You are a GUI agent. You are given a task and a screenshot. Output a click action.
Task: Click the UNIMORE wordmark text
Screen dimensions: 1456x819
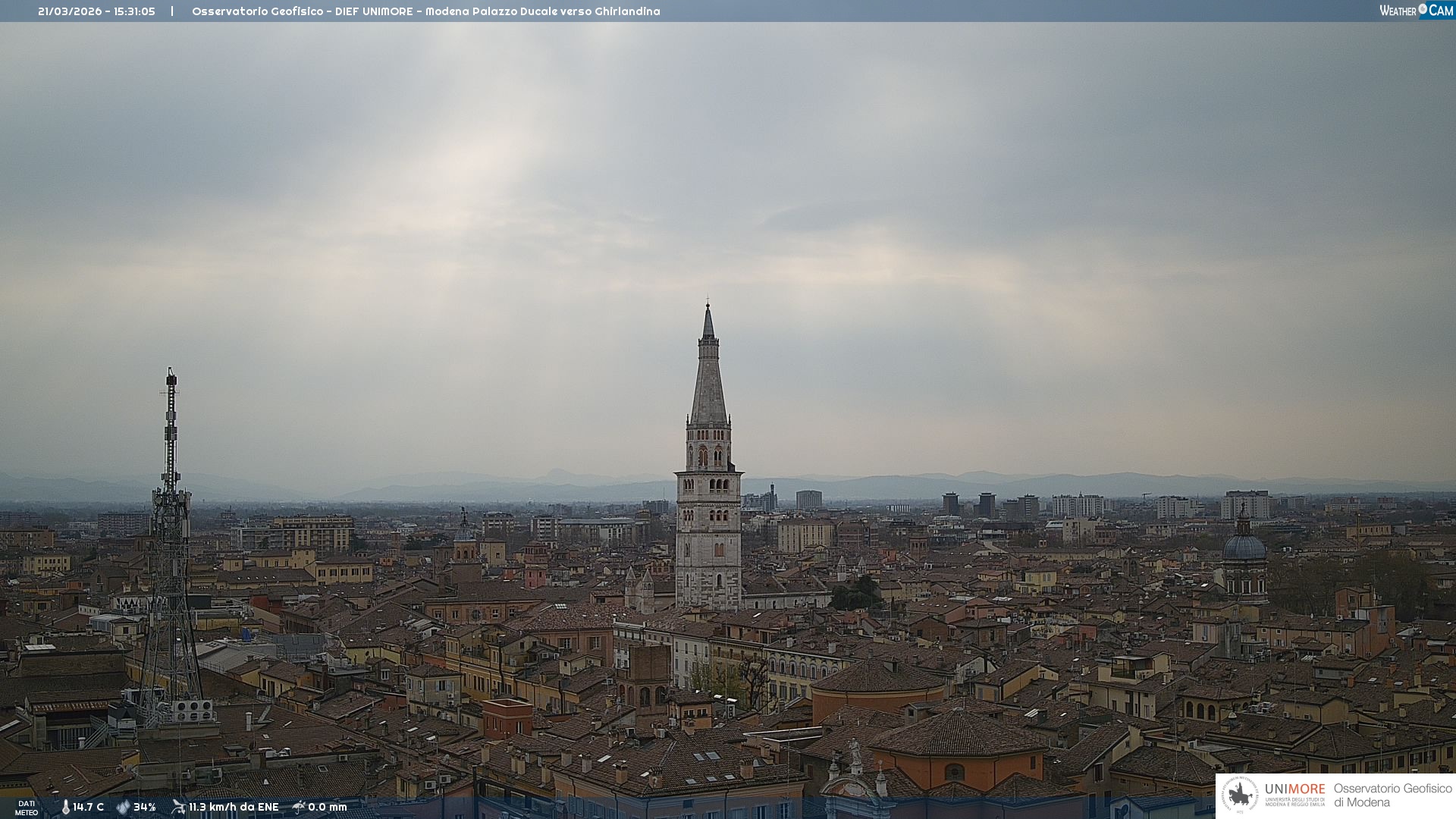pos(1294,789)
